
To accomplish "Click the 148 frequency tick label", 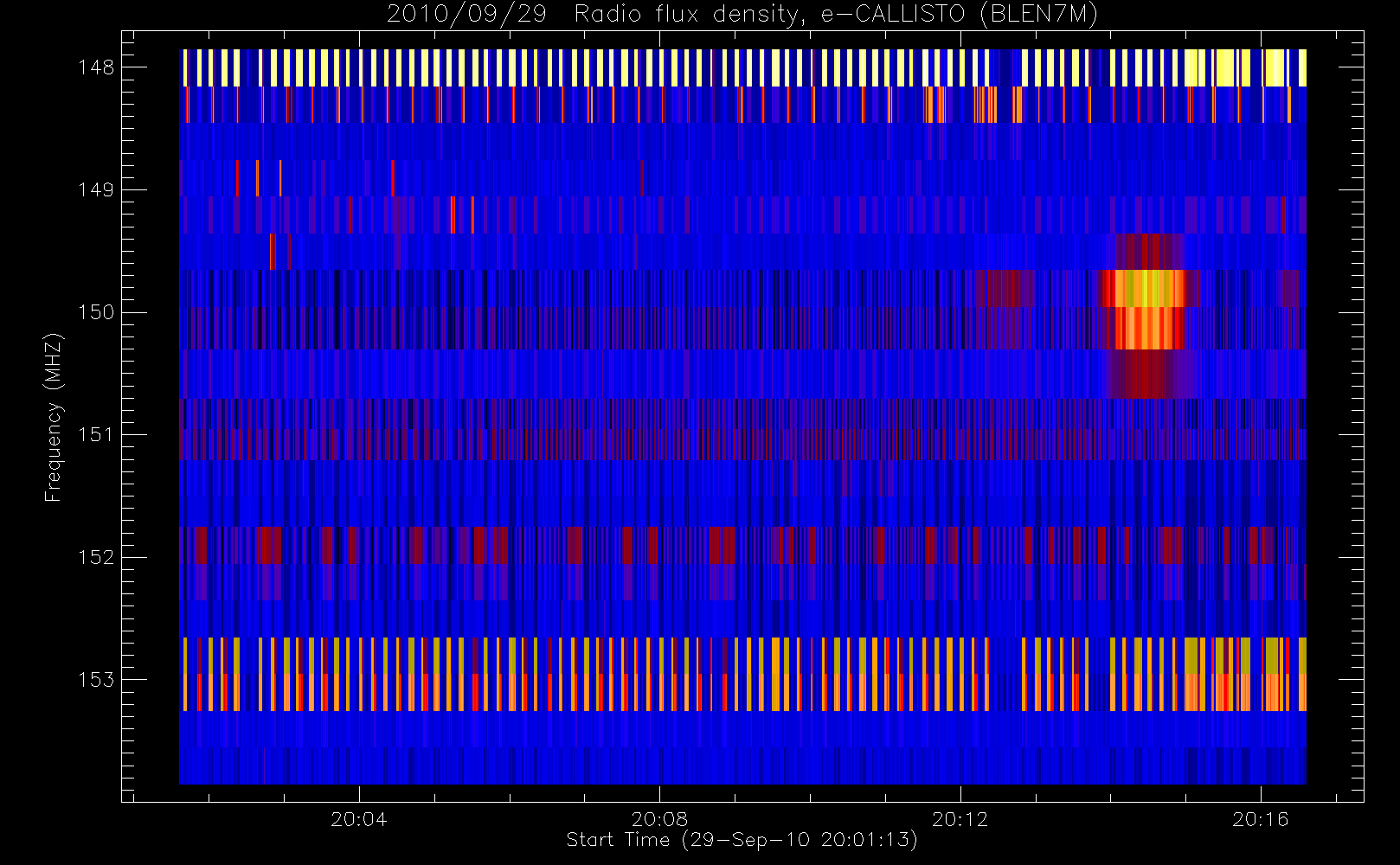I will 96,67.
